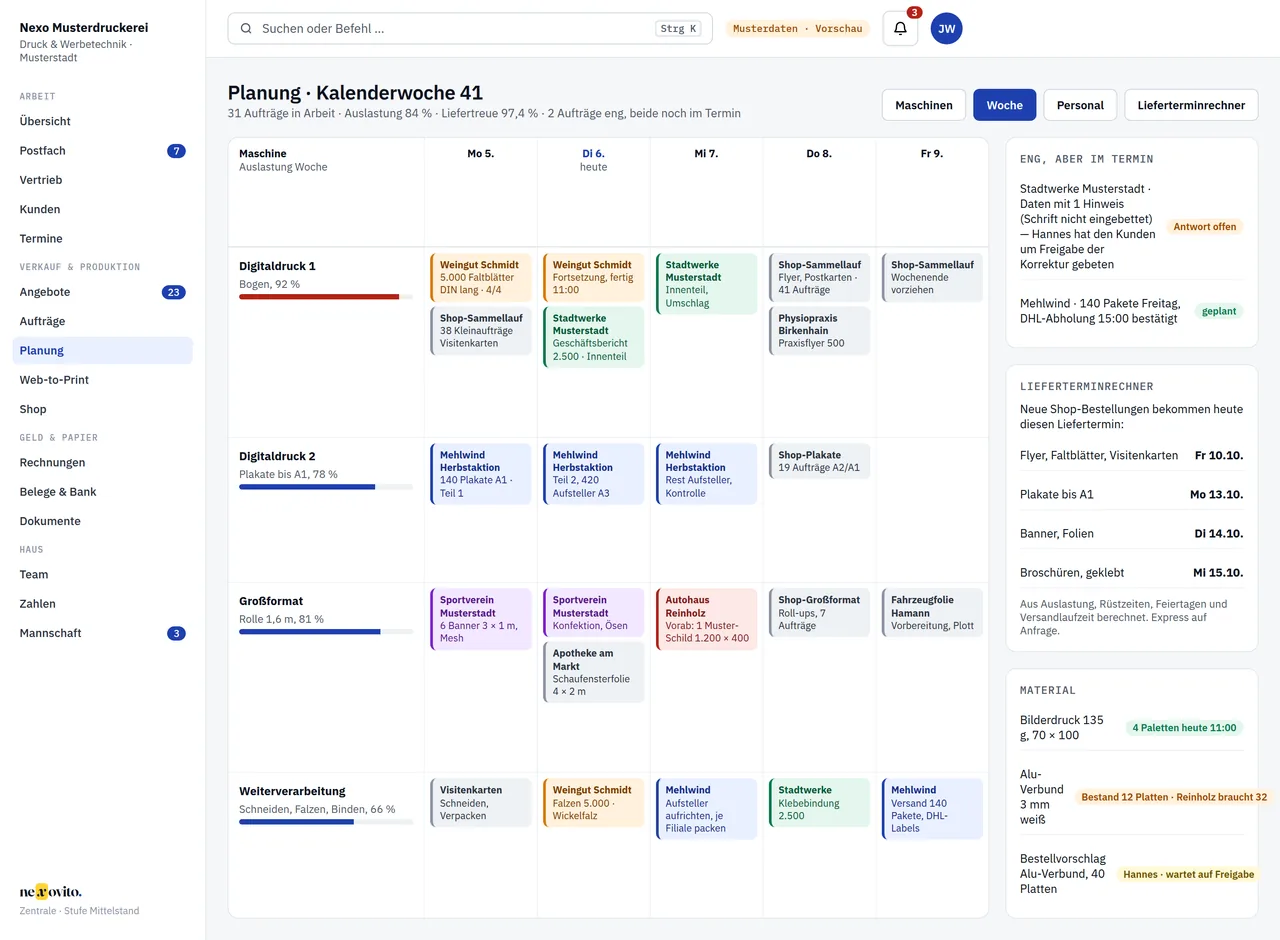Open the Fahrzeugfolie Hamann job card

tap(932, 613)
